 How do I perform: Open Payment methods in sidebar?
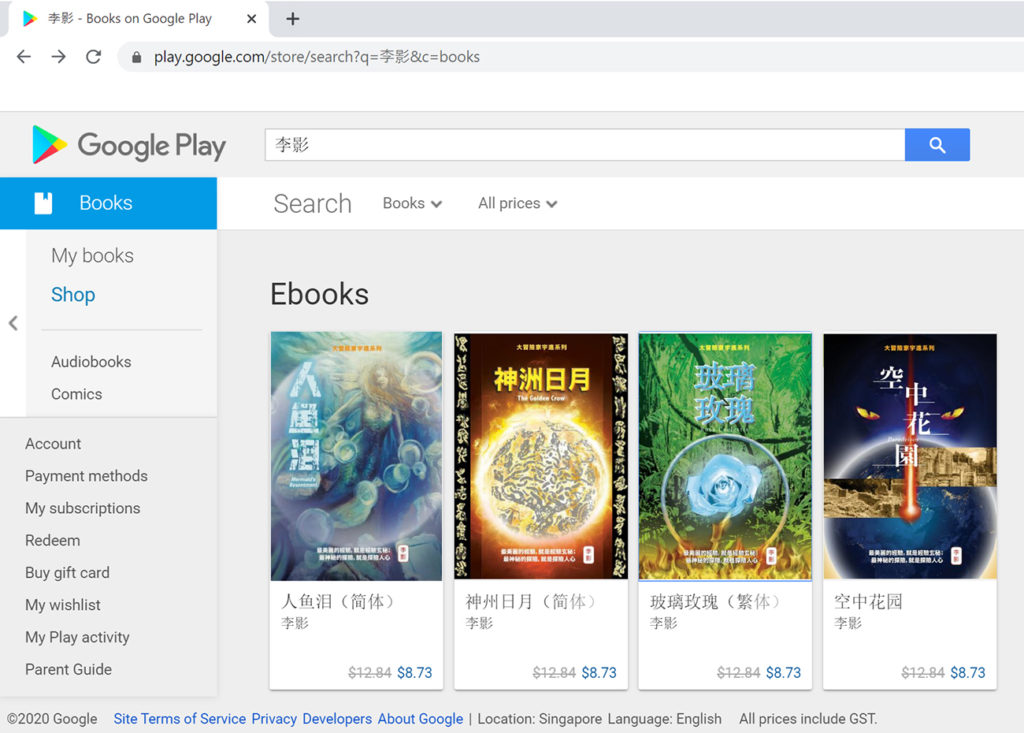point(86,476)
